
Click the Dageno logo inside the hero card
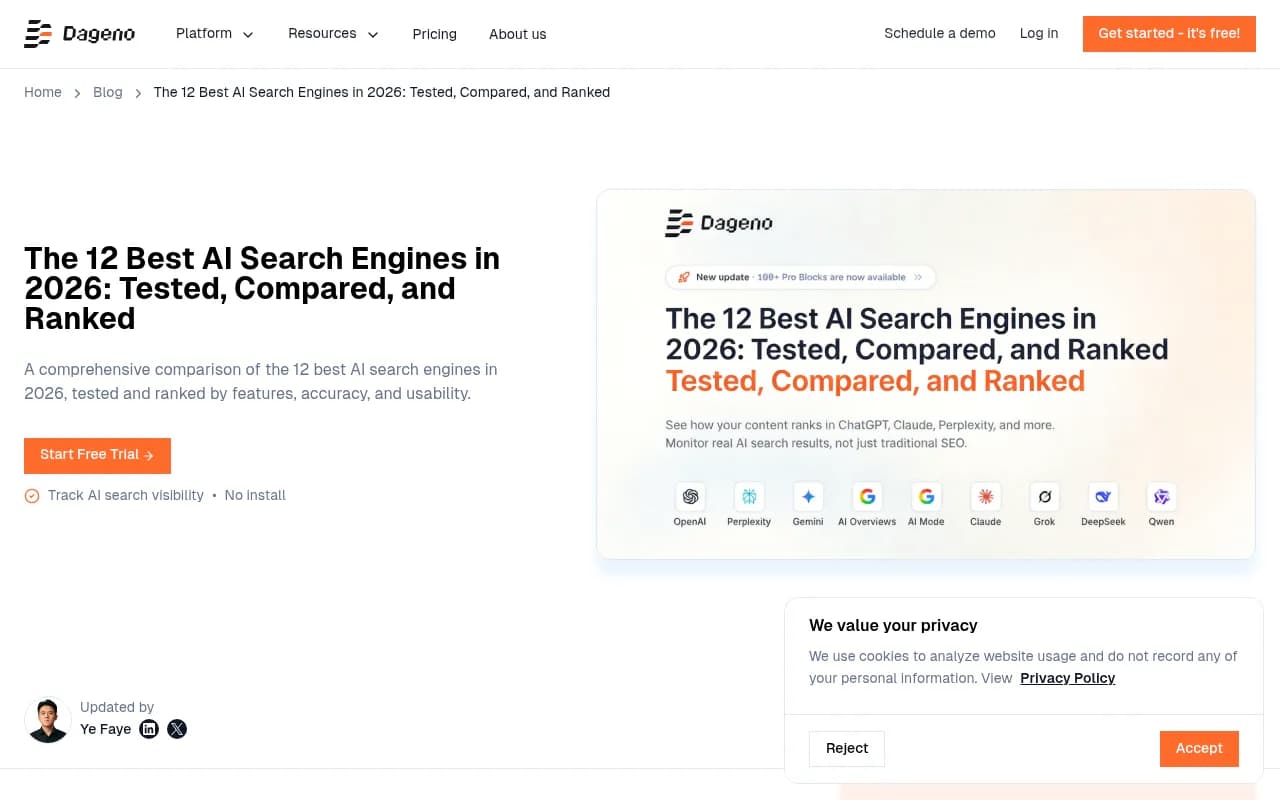719,223
